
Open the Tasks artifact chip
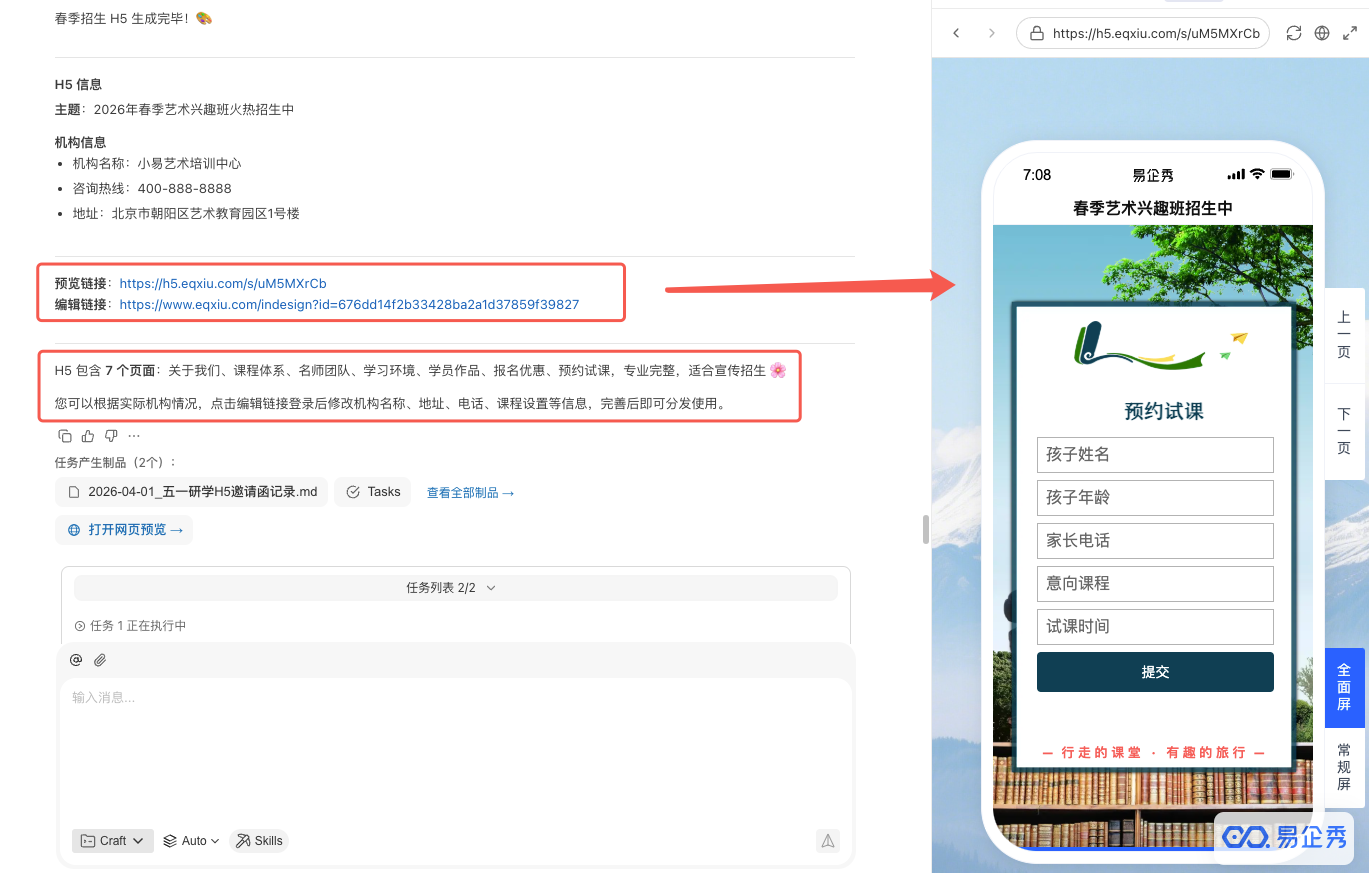[x=373, y=492]
